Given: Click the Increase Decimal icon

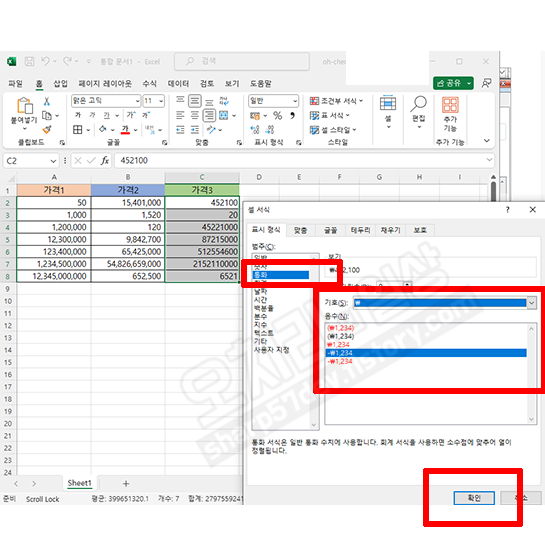Looking at the screenshot, I should coord(255,130).
